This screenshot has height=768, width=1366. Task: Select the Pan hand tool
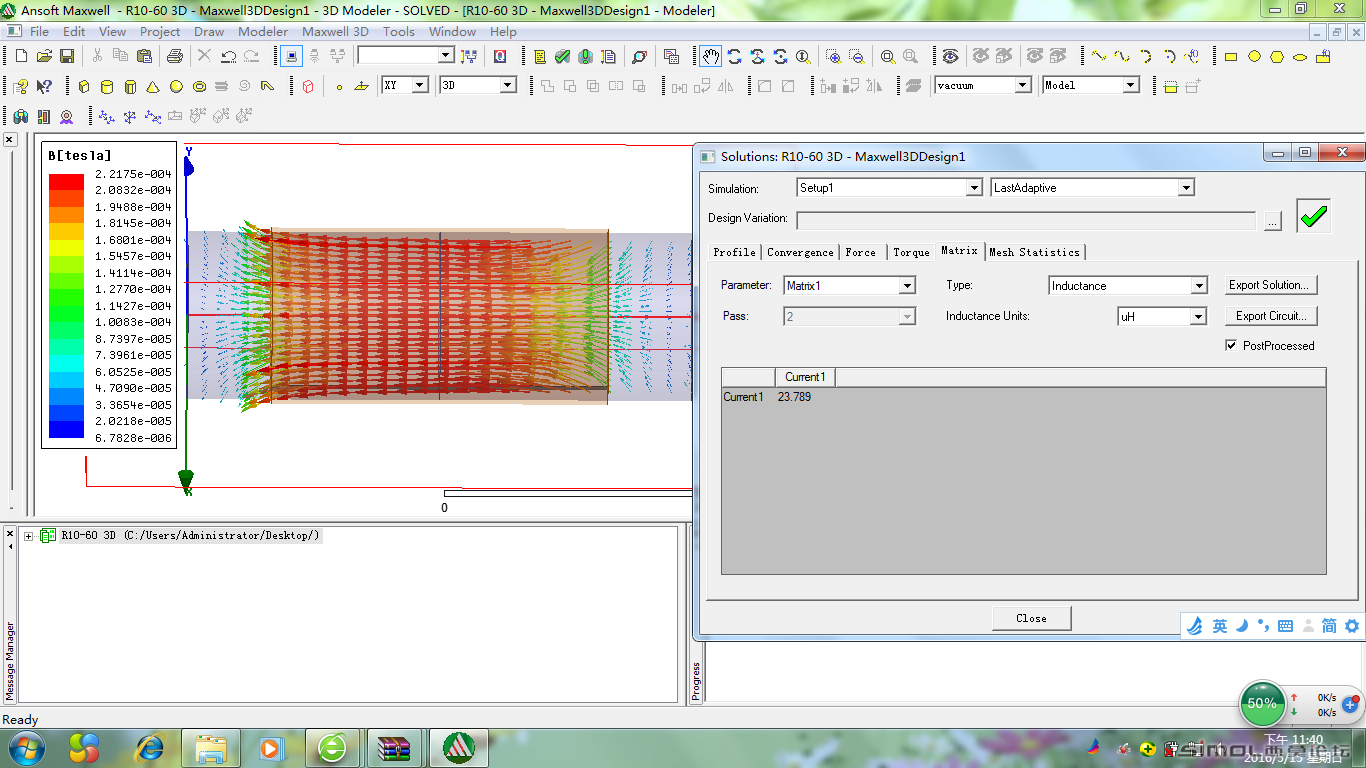pyautogui.click(x=710, y=56)
